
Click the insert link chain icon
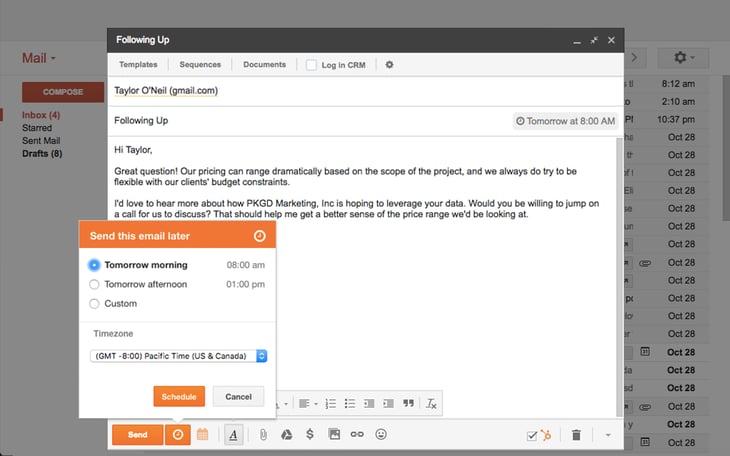click(x=357, y=435)
